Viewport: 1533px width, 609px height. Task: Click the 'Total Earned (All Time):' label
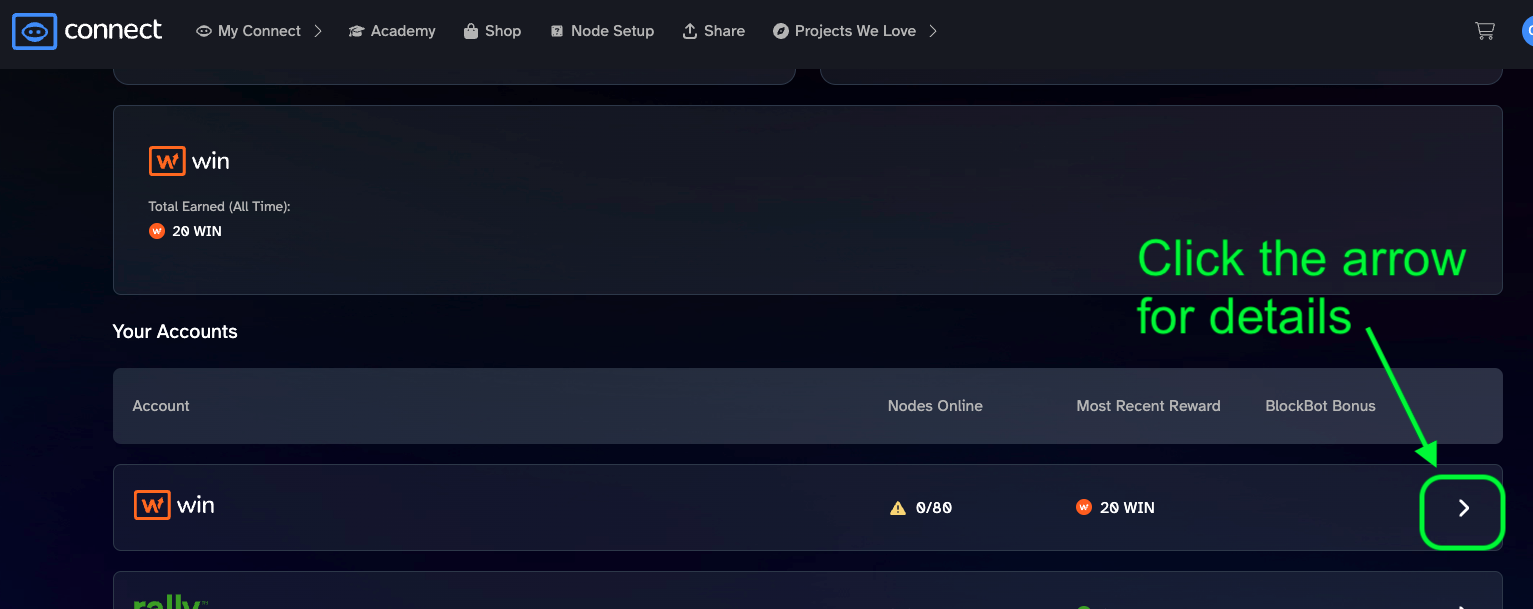(219, 206)
